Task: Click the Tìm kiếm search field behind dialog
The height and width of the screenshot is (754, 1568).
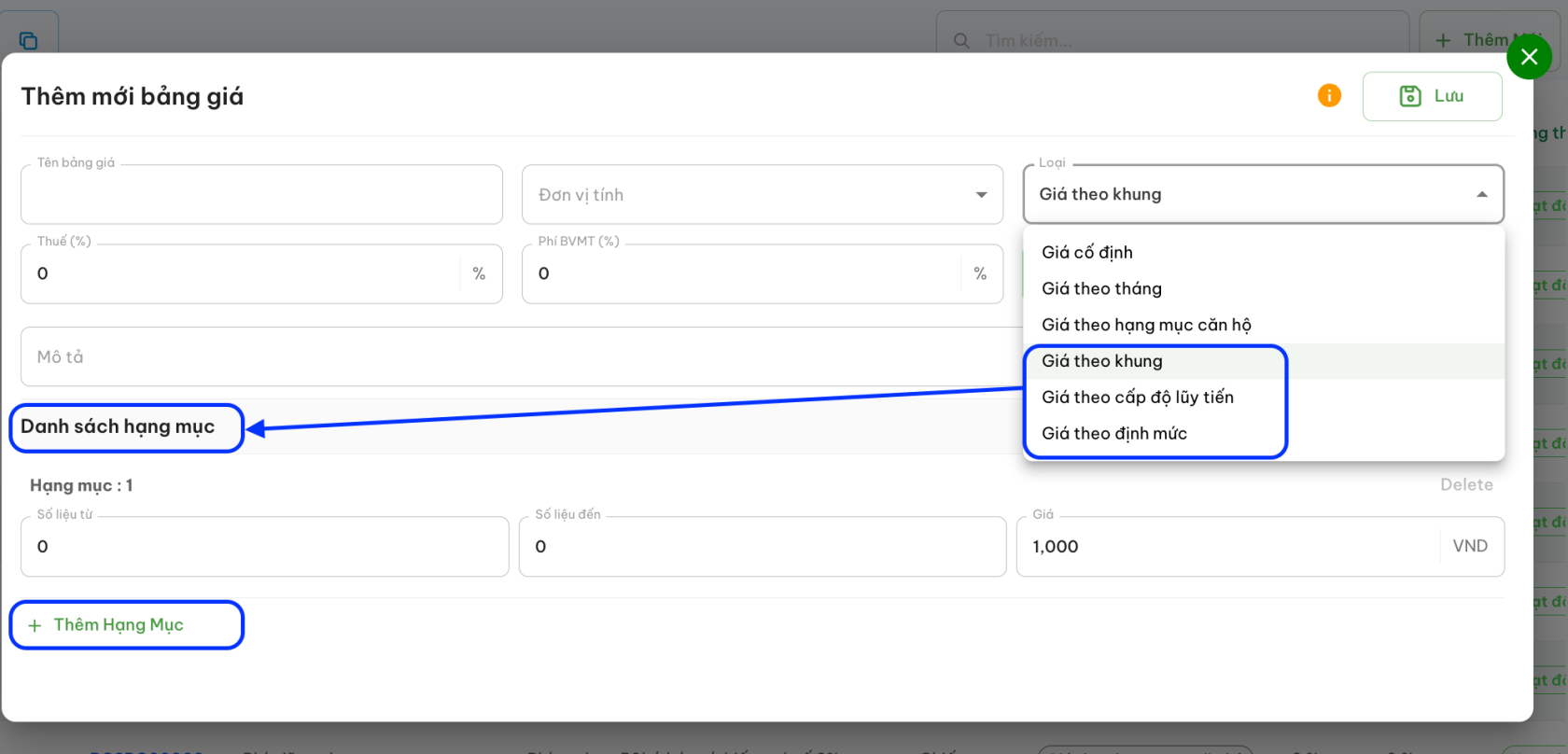Action: pos(1172,40)
